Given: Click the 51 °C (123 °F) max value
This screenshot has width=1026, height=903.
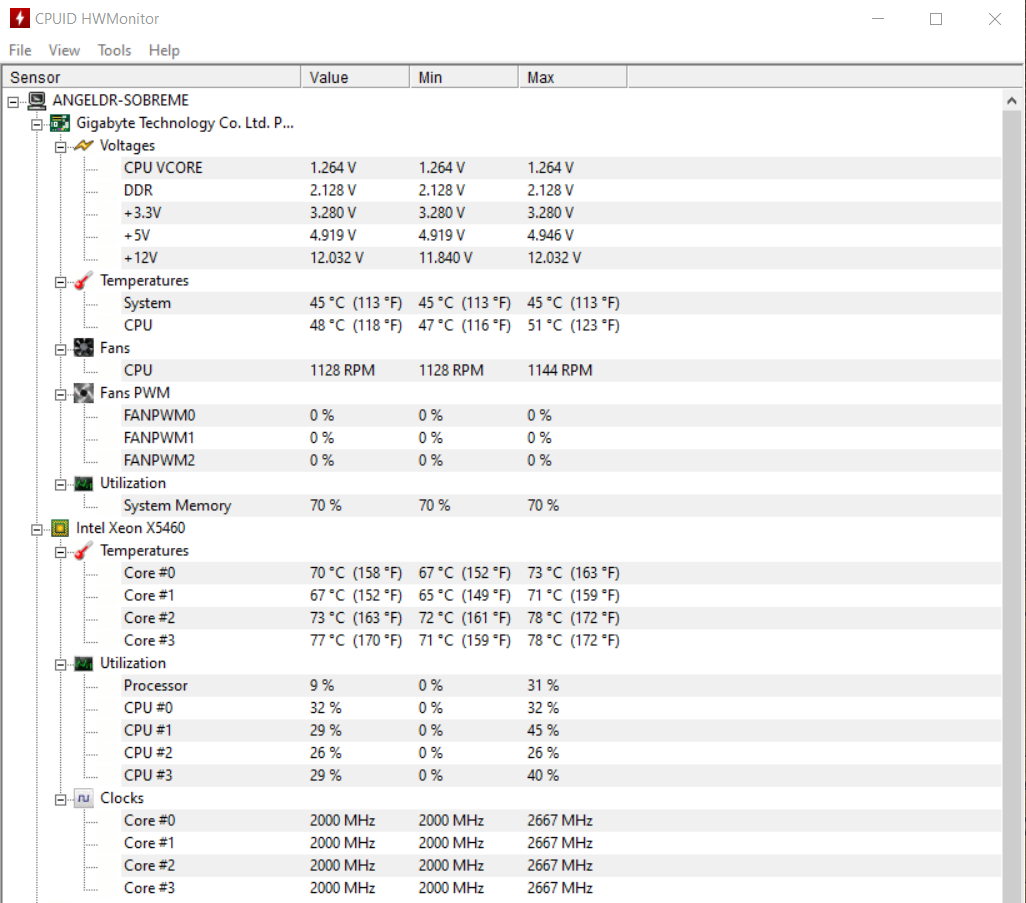Looking at the screenshot, I should point(573,325).
